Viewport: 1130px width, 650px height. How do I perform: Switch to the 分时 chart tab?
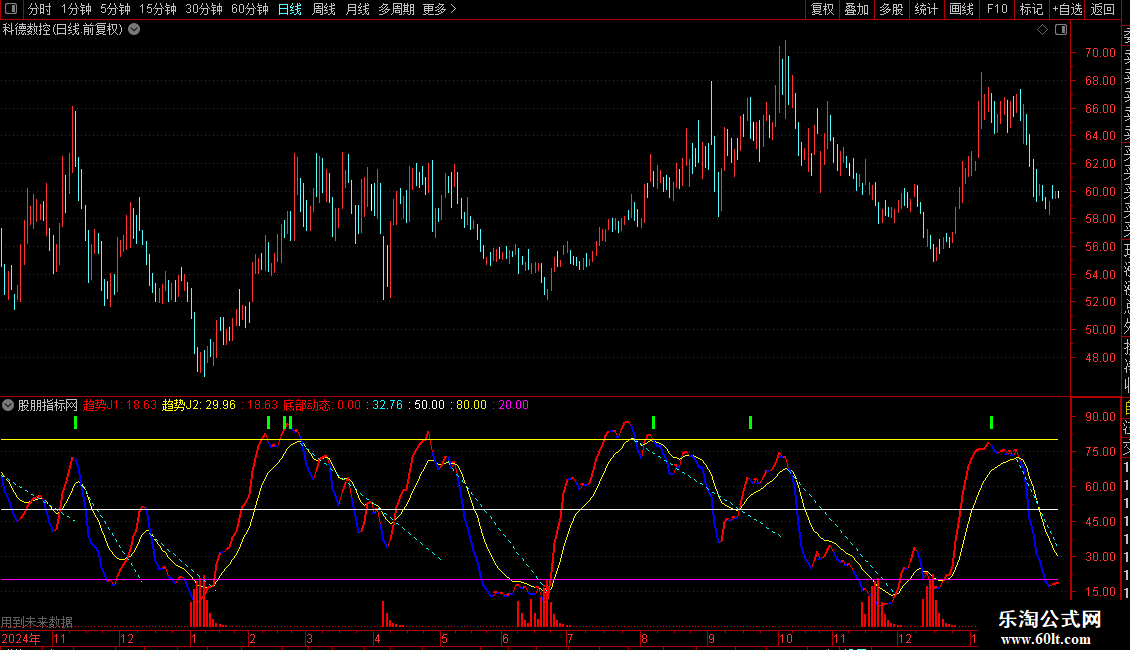click(39, 9)
